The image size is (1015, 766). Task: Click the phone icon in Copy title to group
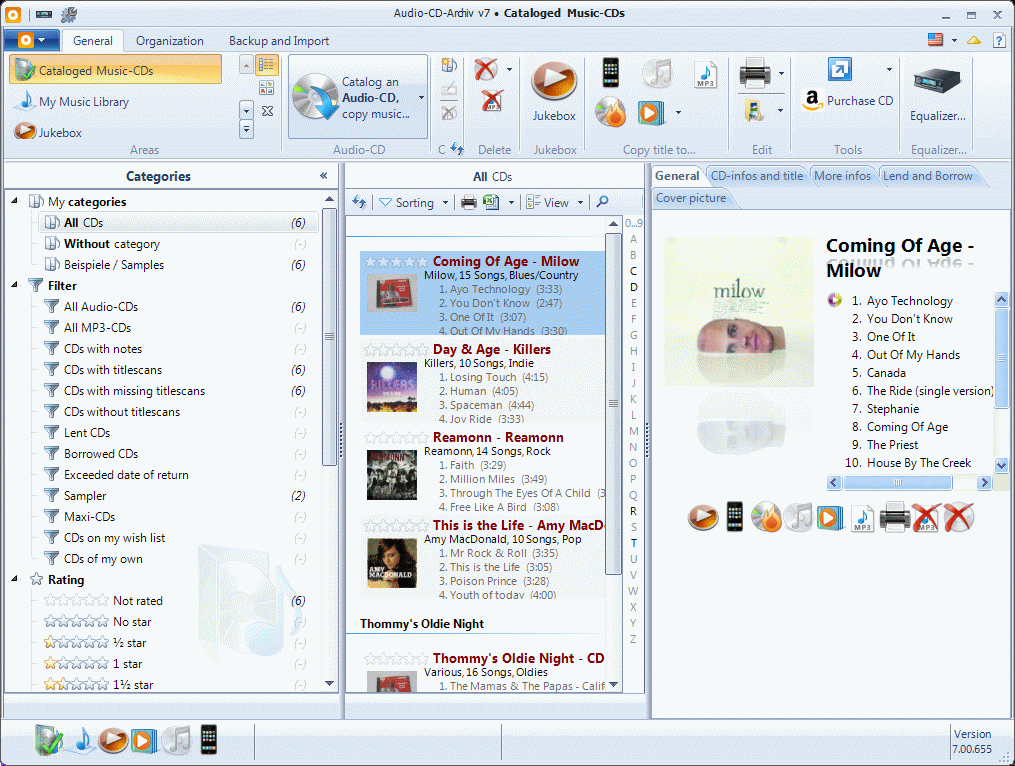[x=610, y=72]
